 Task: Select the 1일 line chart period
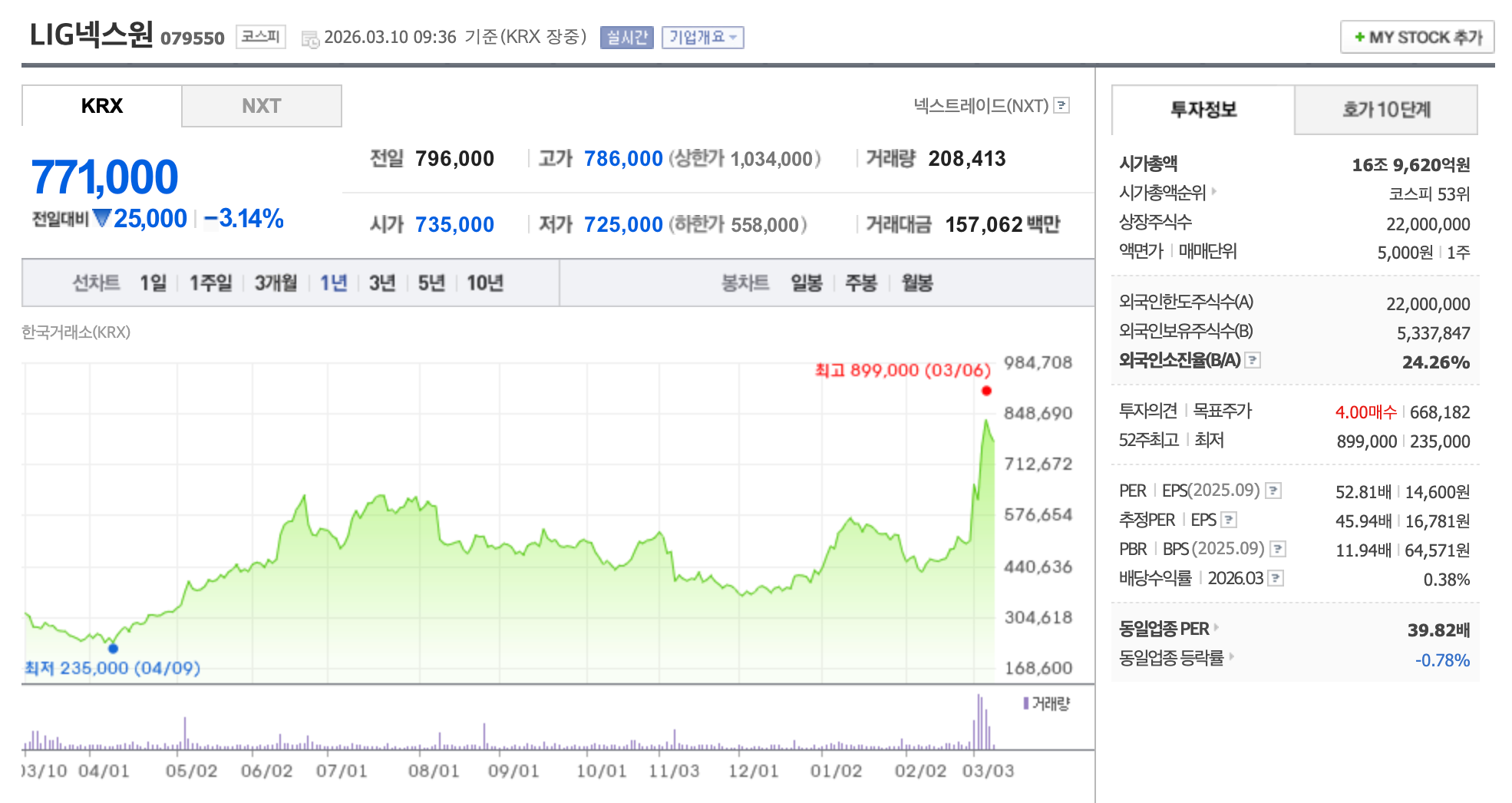[153, 283]
